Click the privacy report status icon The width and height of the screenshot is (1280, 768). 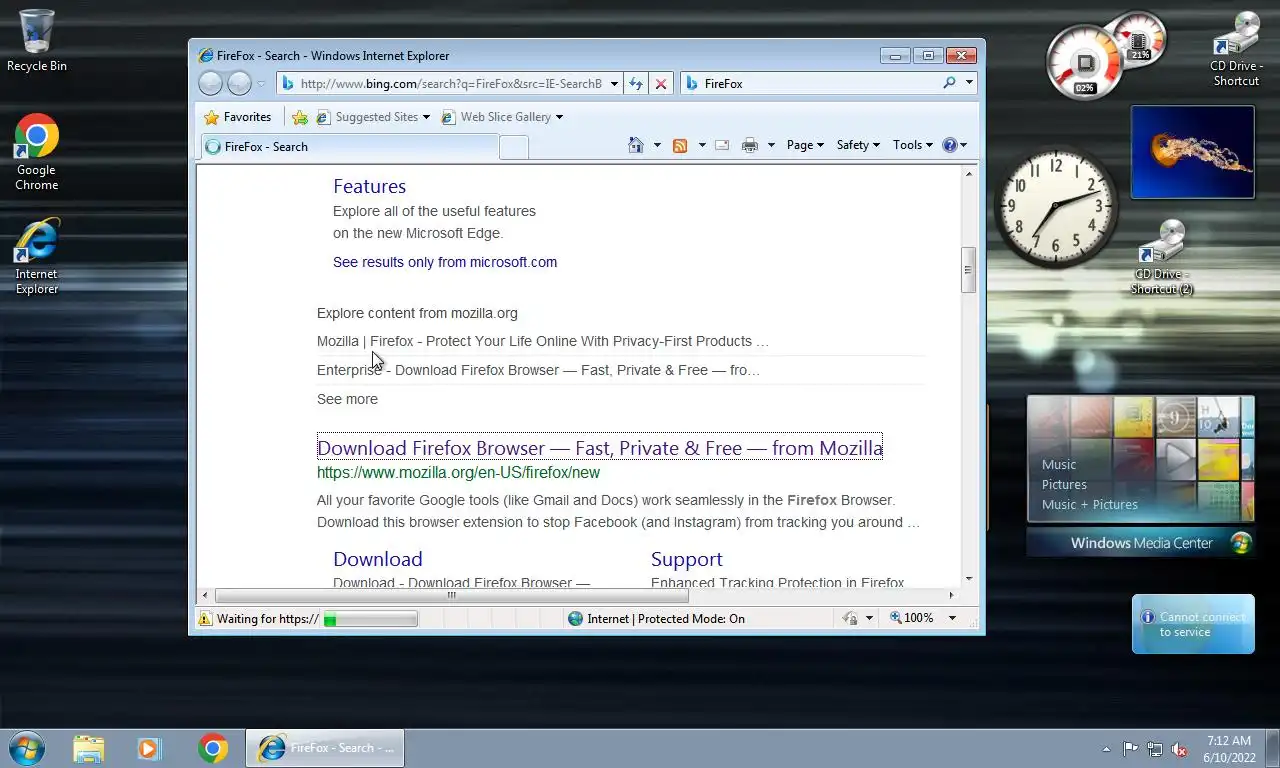[850, 619]
